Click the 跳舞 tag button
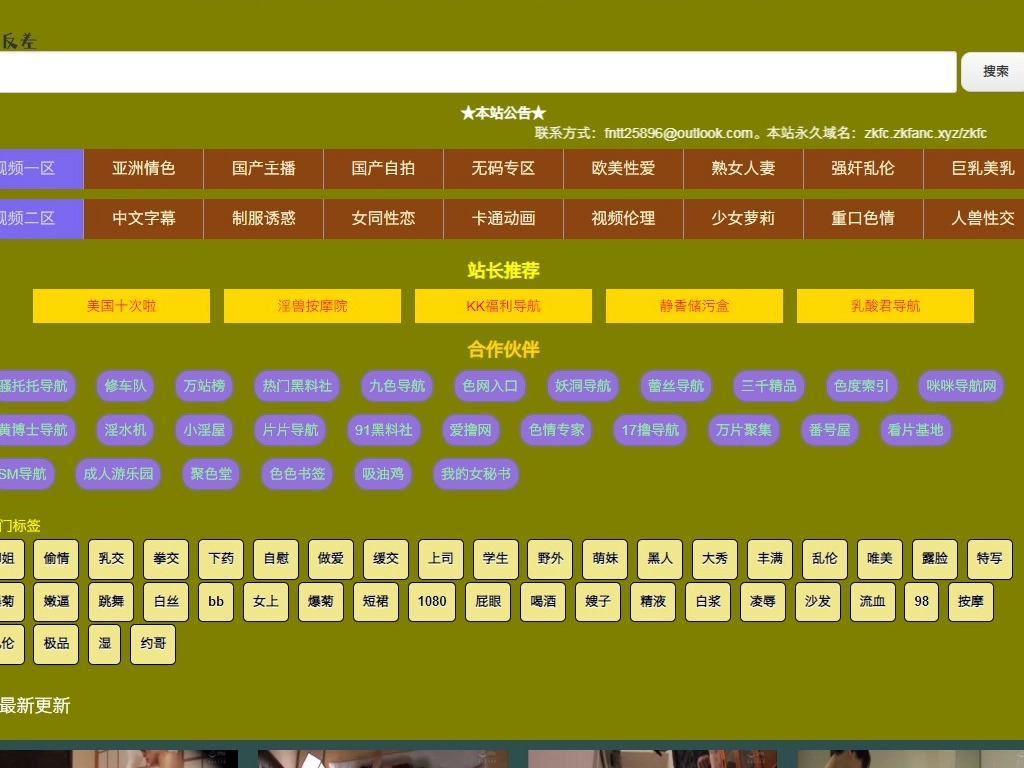Viewport: 1024px width, 768px height. click(x=111, y=602)
